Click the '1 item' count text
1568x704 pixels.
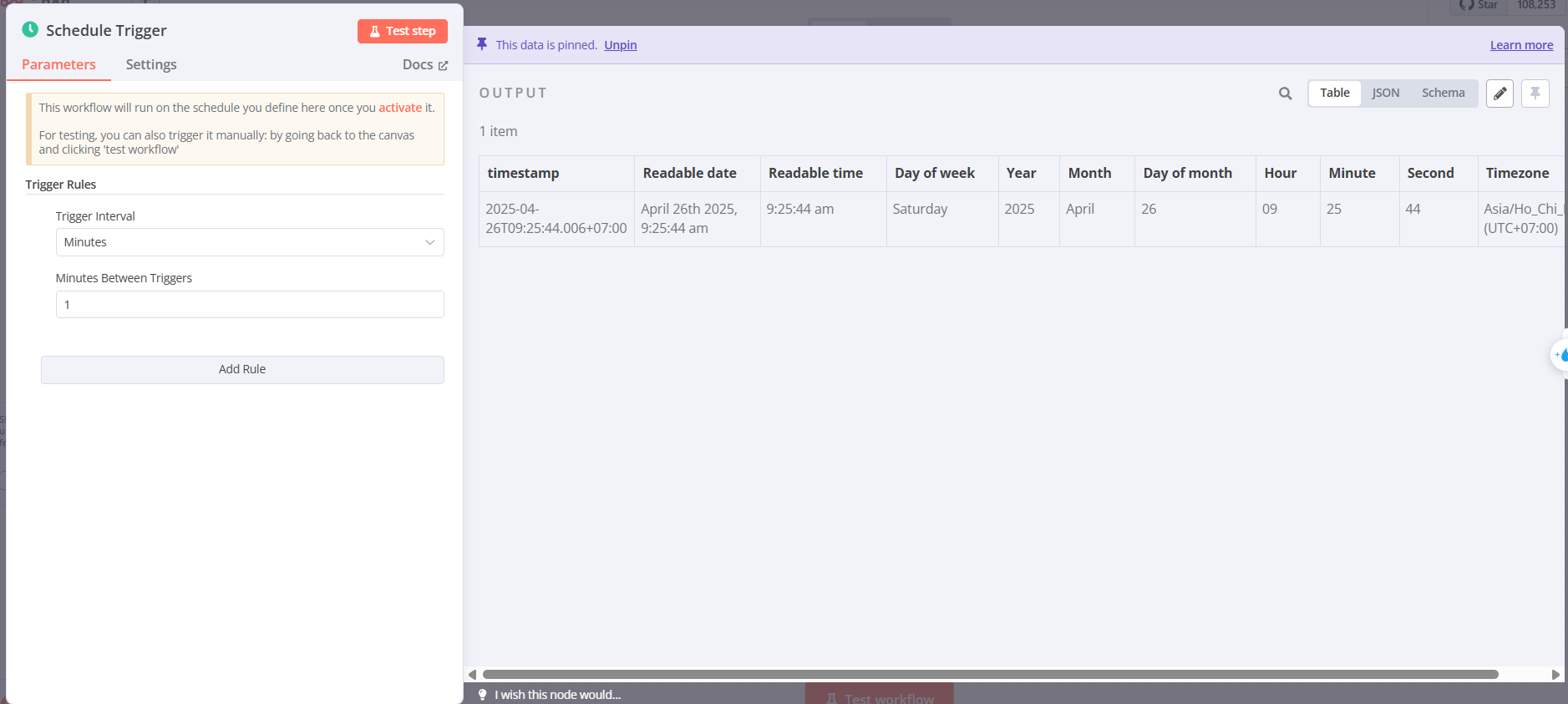499,131
